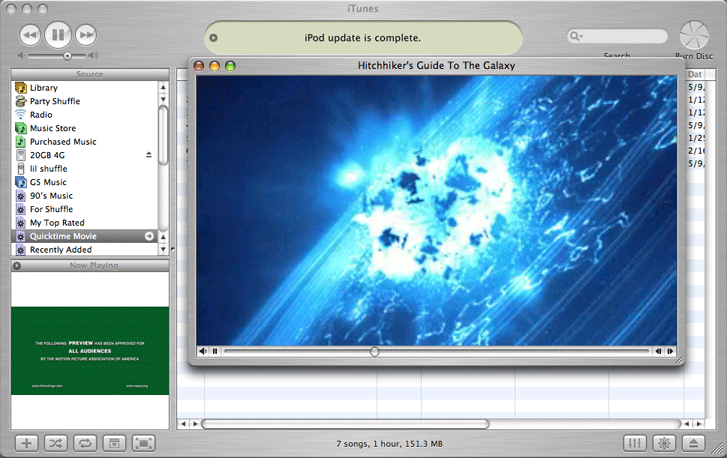Click the Dat column header
Screen dimensions: 727x458
(x=695, y=74)
